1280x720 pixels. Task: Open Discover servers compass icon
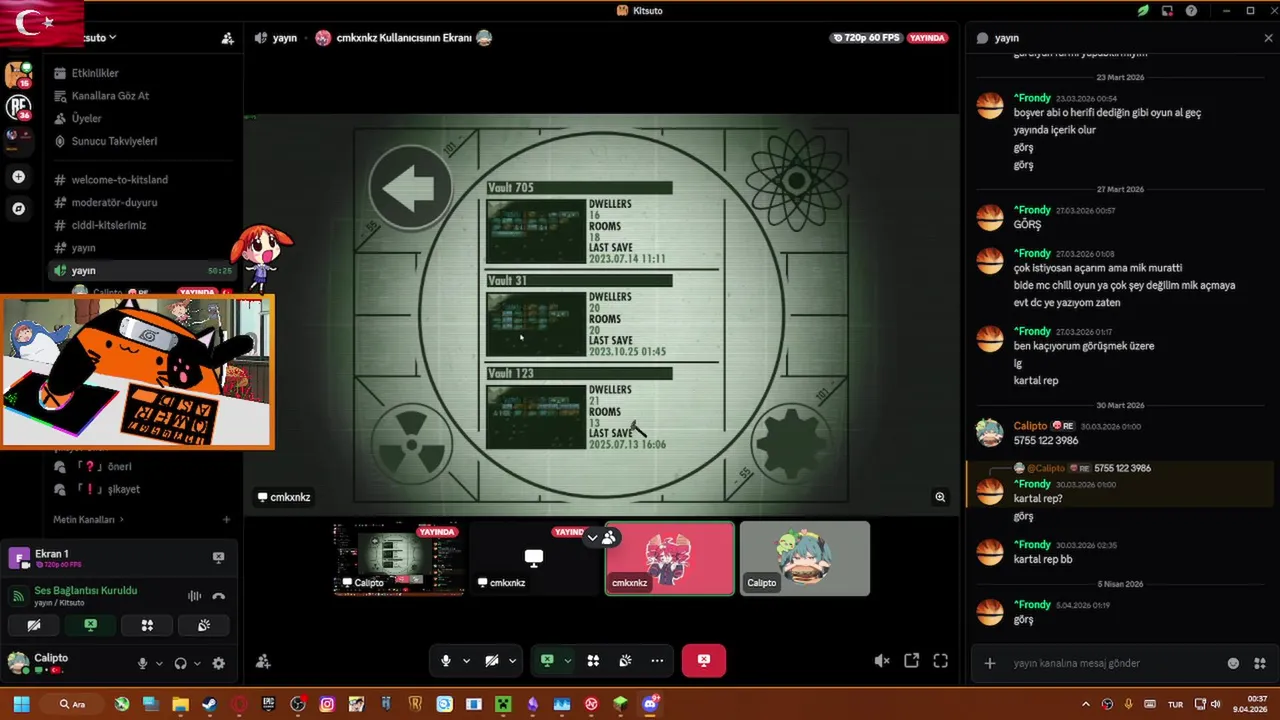(x=18, y=209)
